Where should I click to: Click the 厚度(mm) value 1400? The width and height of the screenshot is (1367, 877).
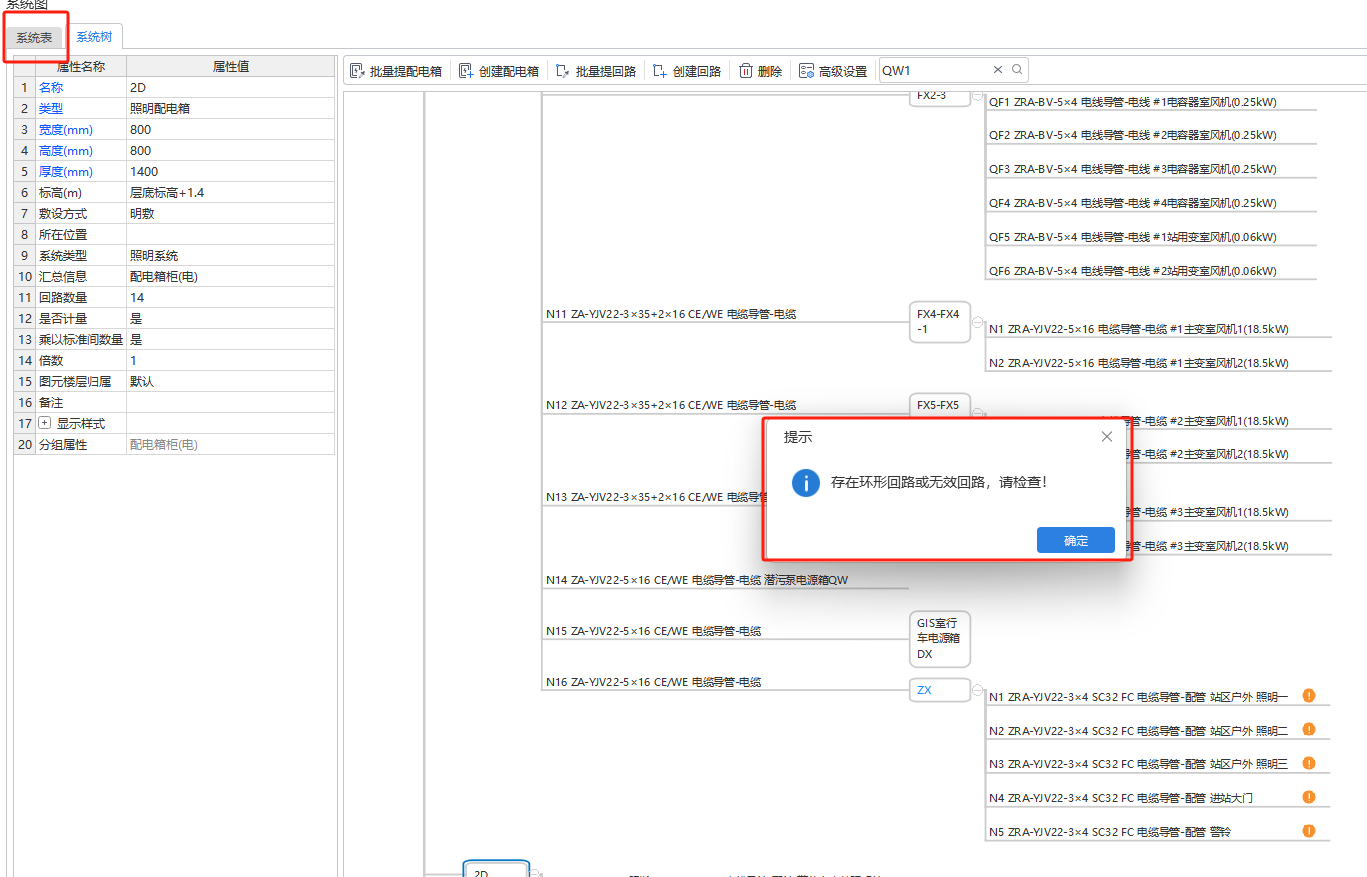click(x=231, y=171)
